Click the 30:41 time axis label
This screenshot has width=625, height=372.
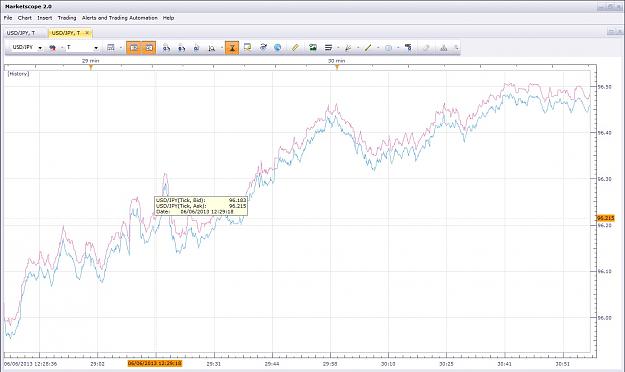click(505, 364)
